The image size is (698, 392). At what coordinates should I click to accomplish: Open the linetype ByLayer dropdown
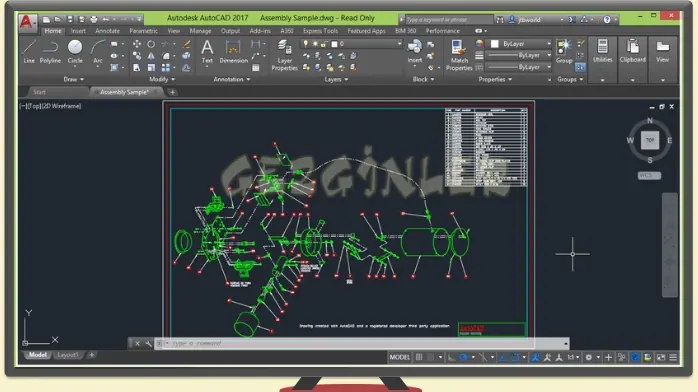[x=519, y=67]
